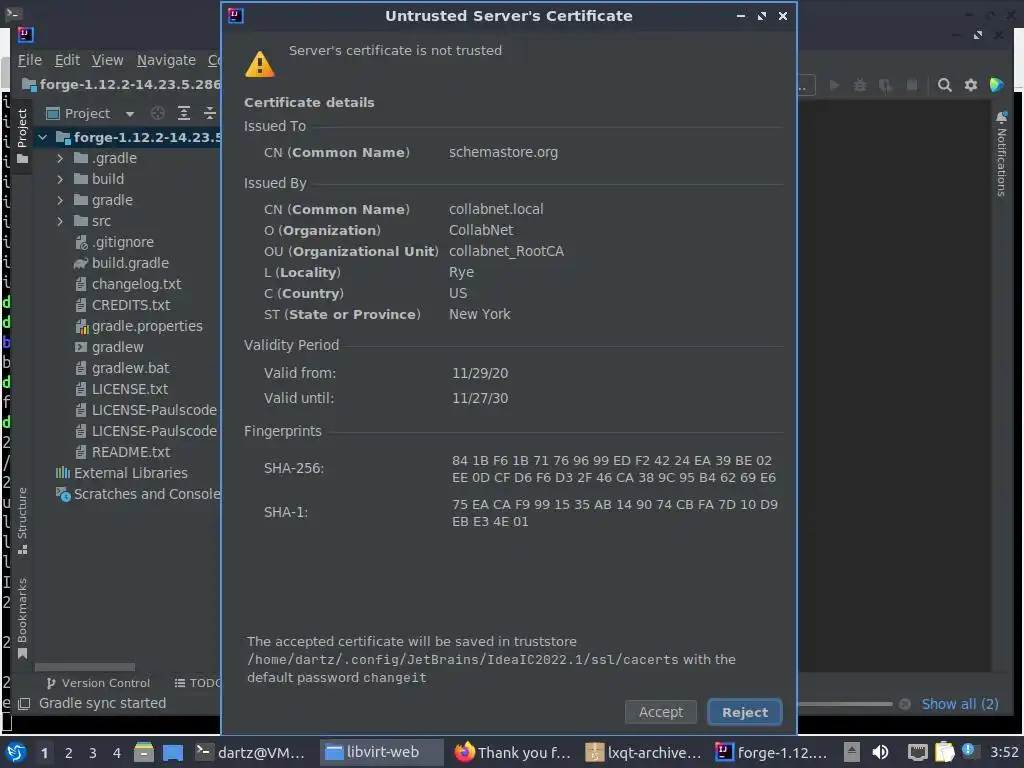Viewport: 1024px width, 768px height.
Task: Switch to Firefox Thank you taskbar entry
Action: tap(513, 752)
